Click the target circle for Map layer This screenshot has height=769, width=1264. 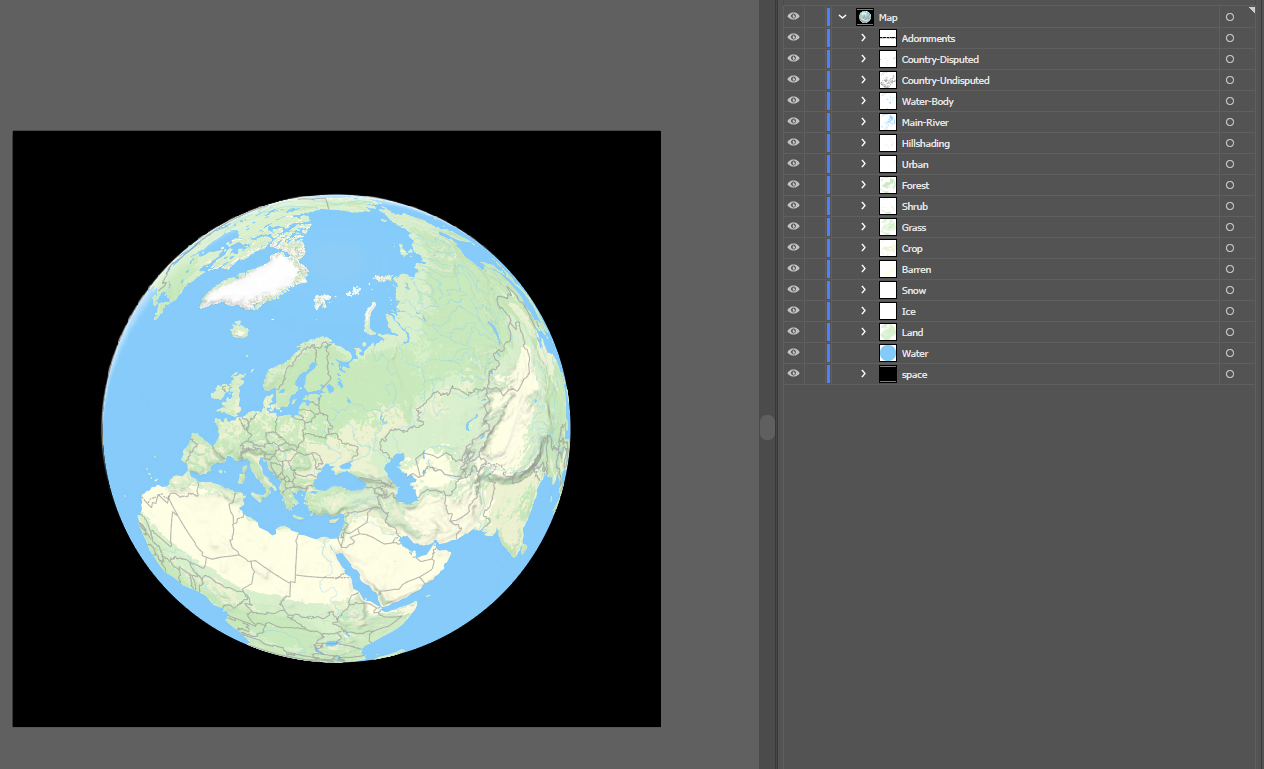click(1230, 17)
